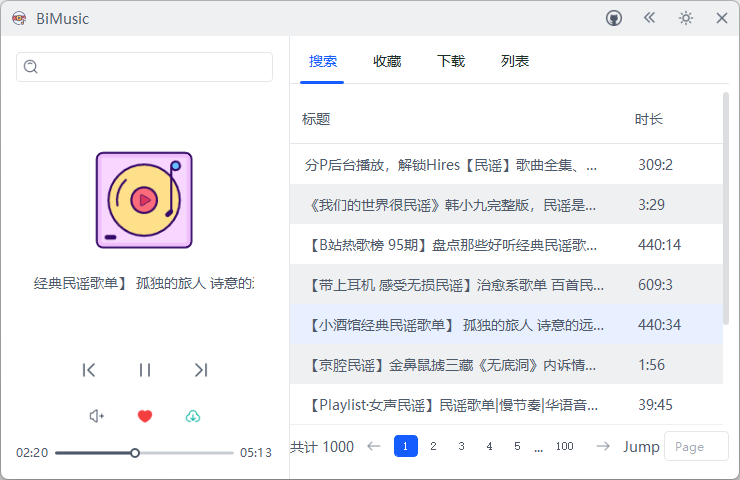Select the 分P后台播放 Hires row
740x480 pixels.
pyautogui.click(x=506, y=165)
